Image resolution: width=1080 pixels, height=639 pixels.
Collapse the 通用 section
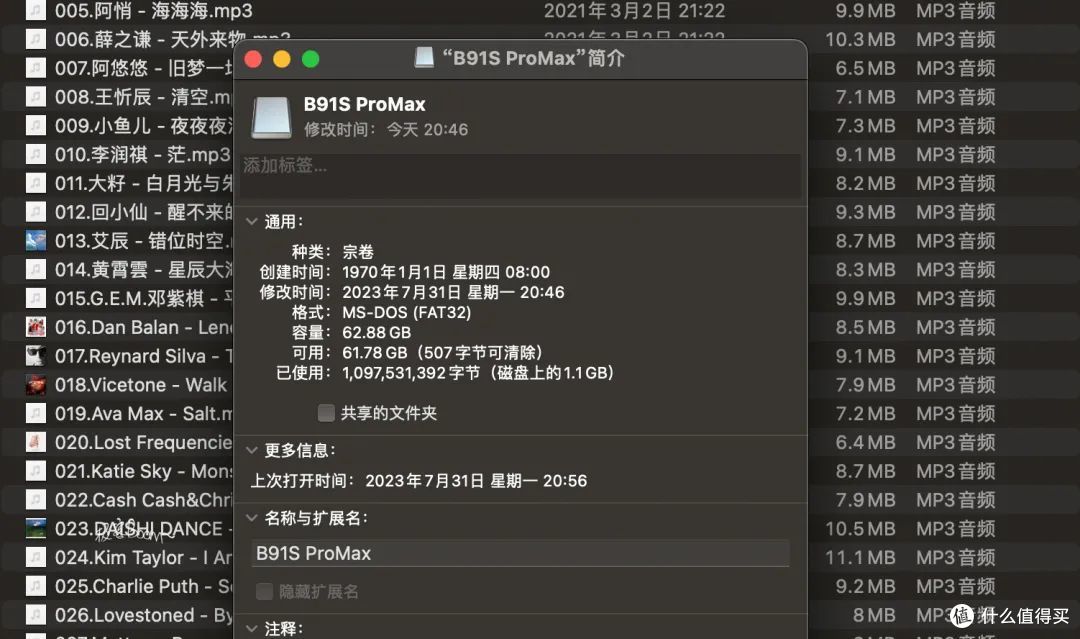pyautogui.click(x=251, y=222)
